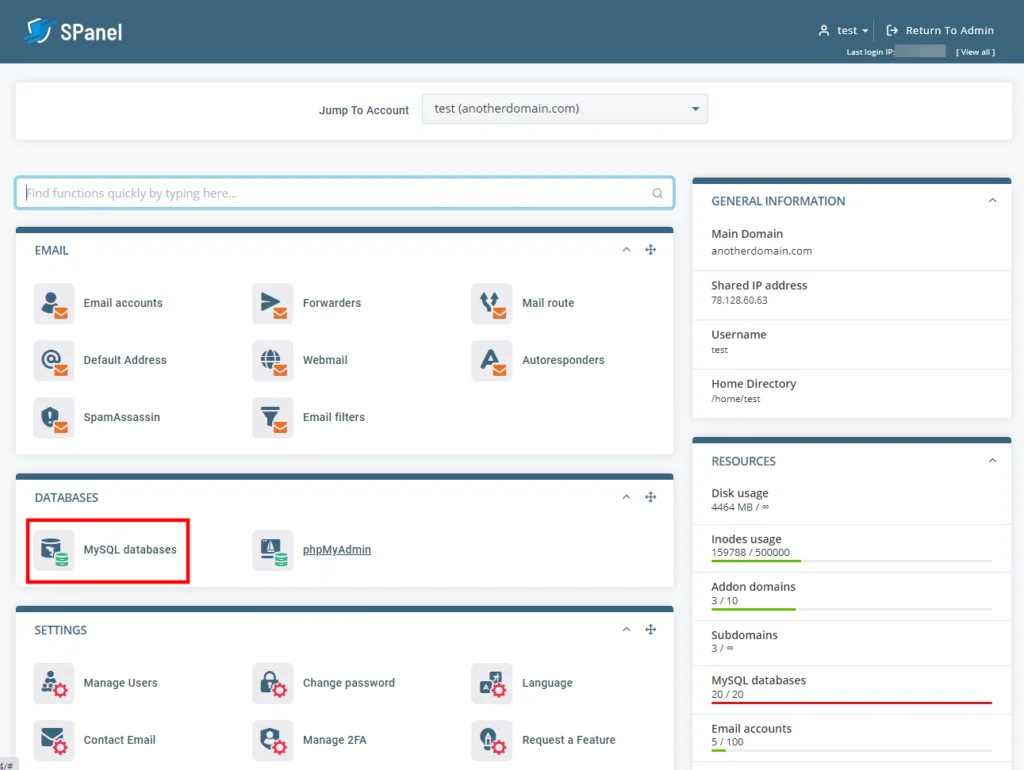Collapse the EMAIL section chevron
Screen dimensions: 1024x770
tap(626, 250)
